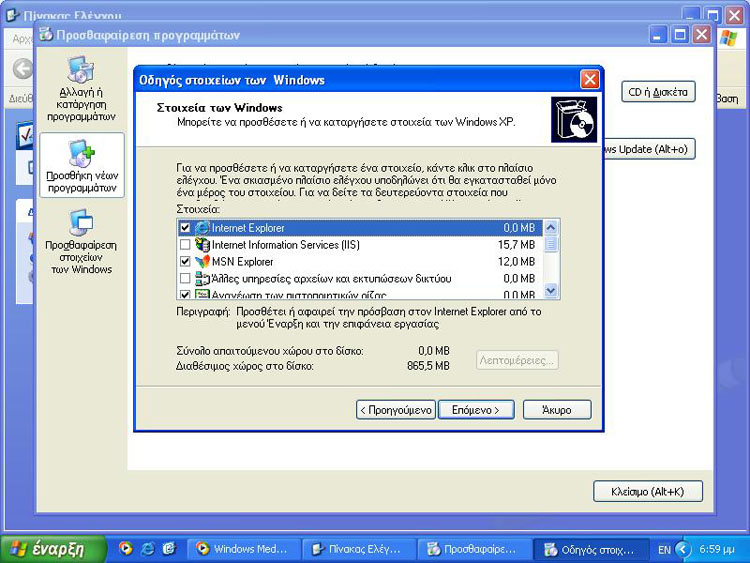Screen dimensions: 750x563
Task: Click the Λεπτομέρειες... button
Action: 517,360
